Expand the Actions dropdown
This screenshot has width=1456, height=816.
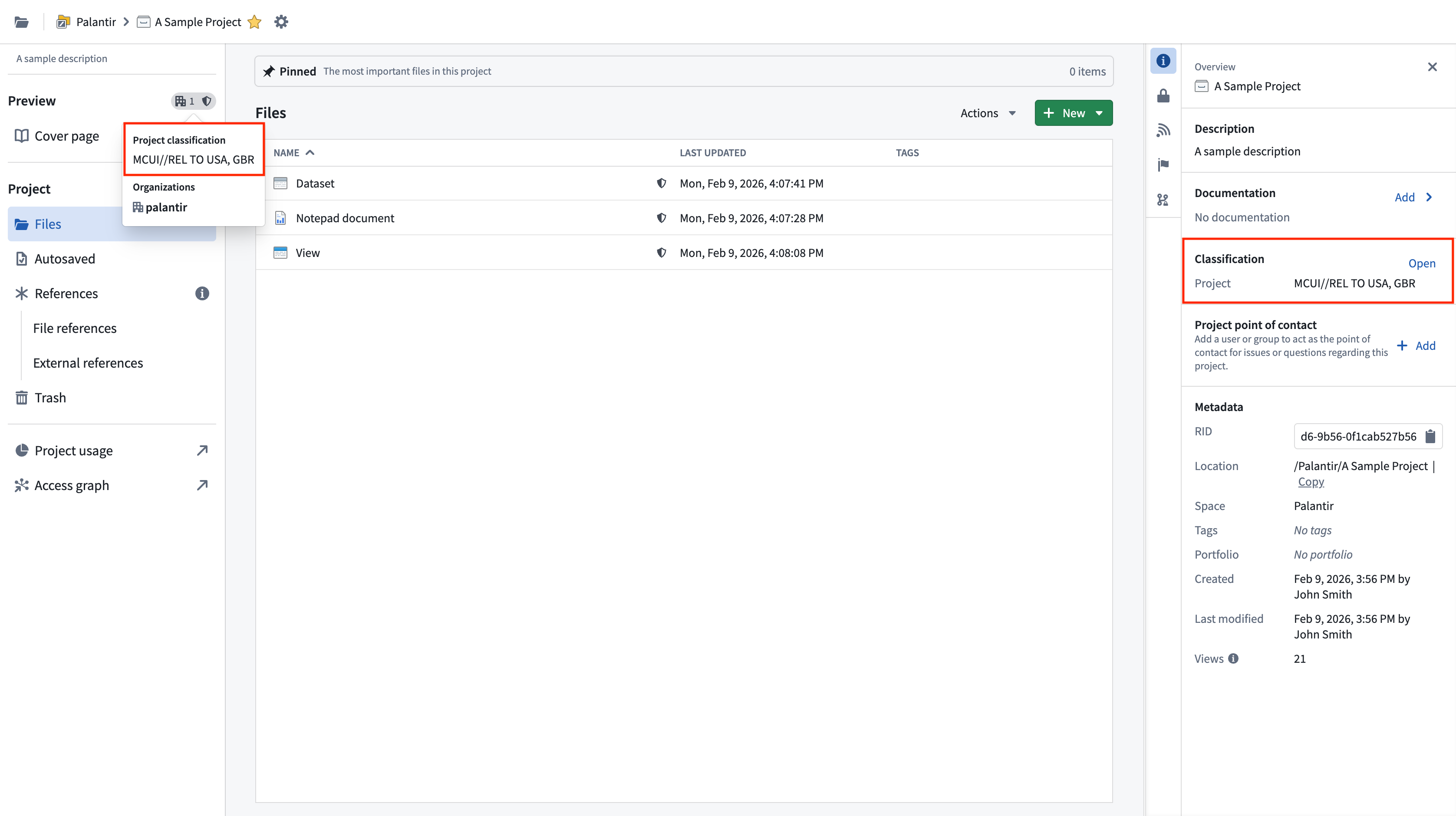coord(988,113)
